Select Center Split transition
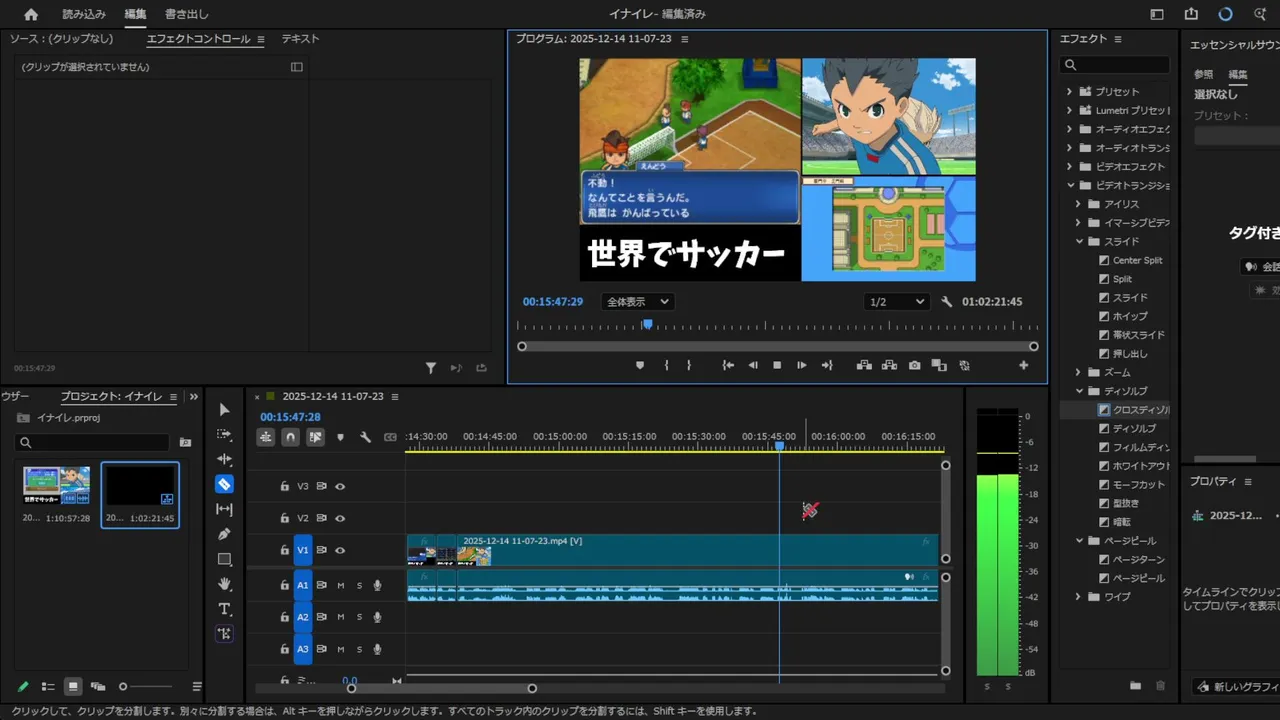 (x=1131, y=260)
